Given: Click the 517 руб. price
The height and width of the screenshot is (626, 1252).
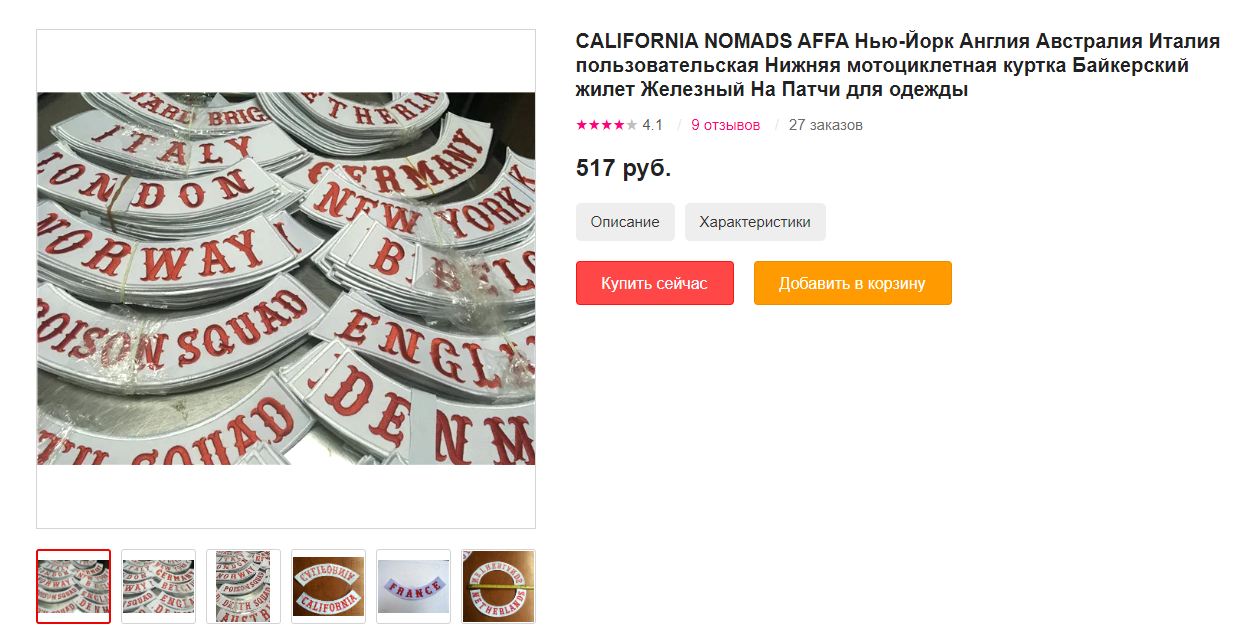Looking at the screenshot, I should [x=623, y=168].
